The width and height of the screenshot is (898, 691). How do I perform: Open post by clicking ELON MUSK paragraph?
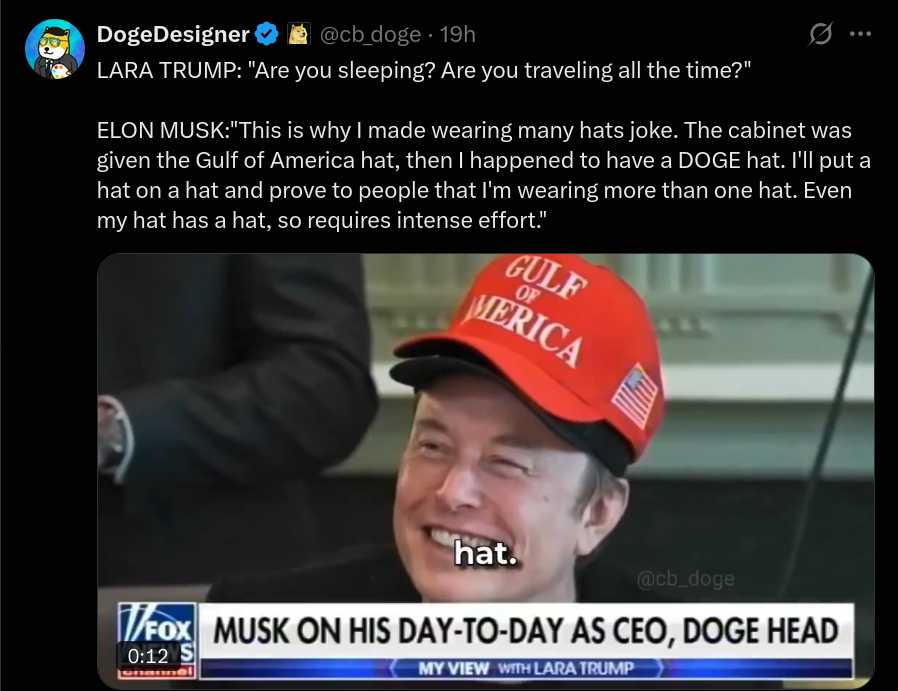coord(483,175)
